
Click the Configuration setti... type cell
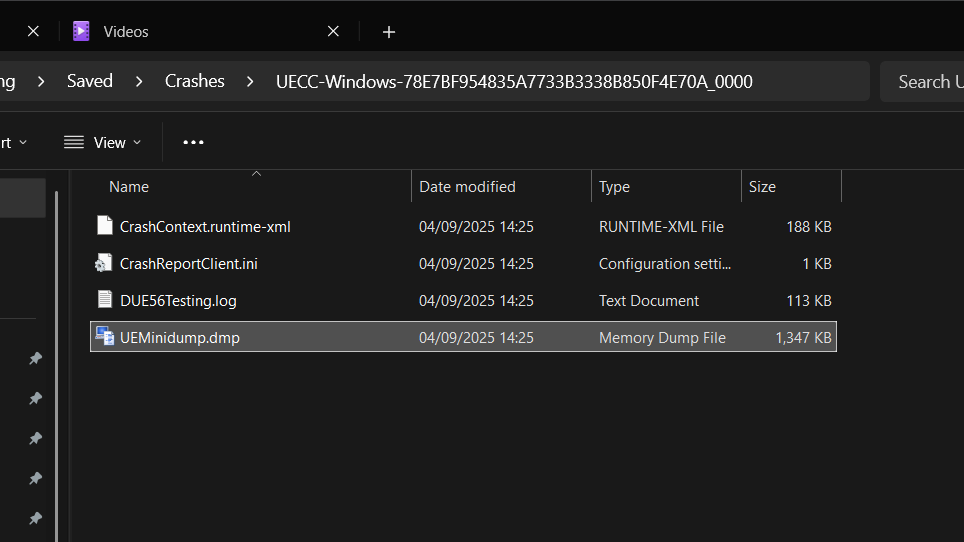point(665,264)
